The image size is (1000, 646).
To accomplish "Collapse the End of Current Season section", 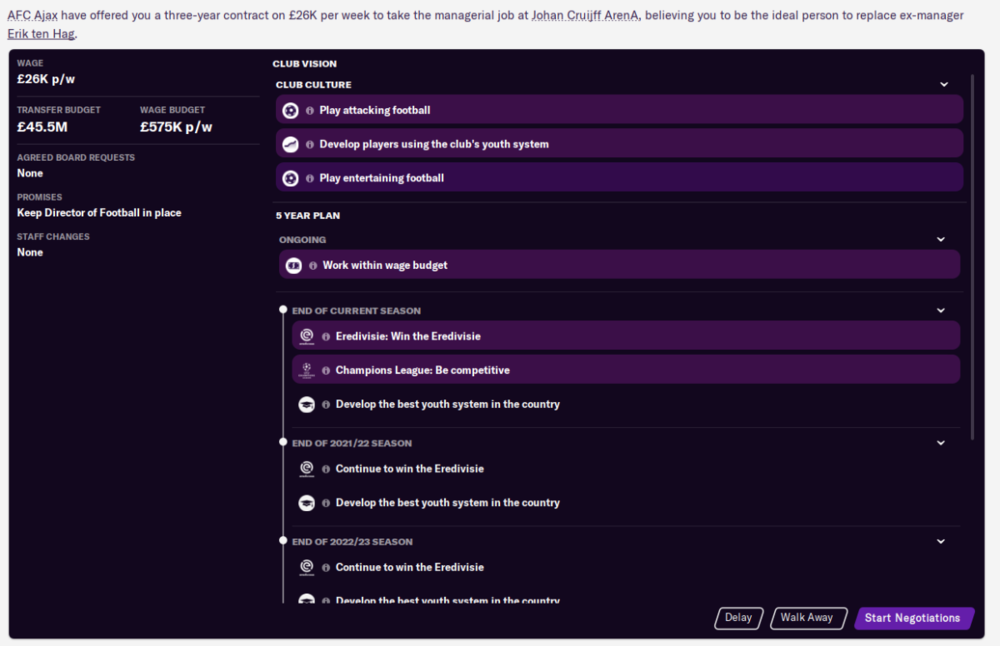I will pos(941,311).
